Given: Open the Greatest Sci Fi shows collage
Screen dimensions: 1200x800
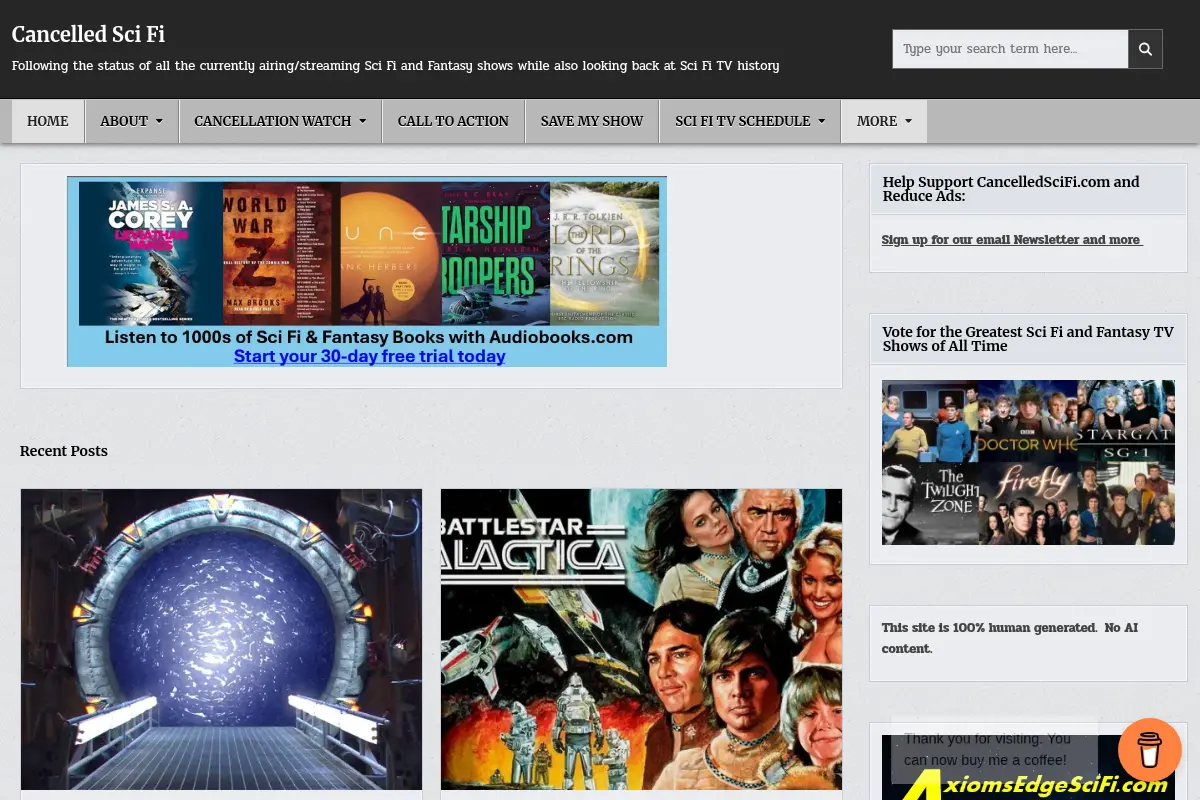Looking at the screenshot, I should (1028, 462).
